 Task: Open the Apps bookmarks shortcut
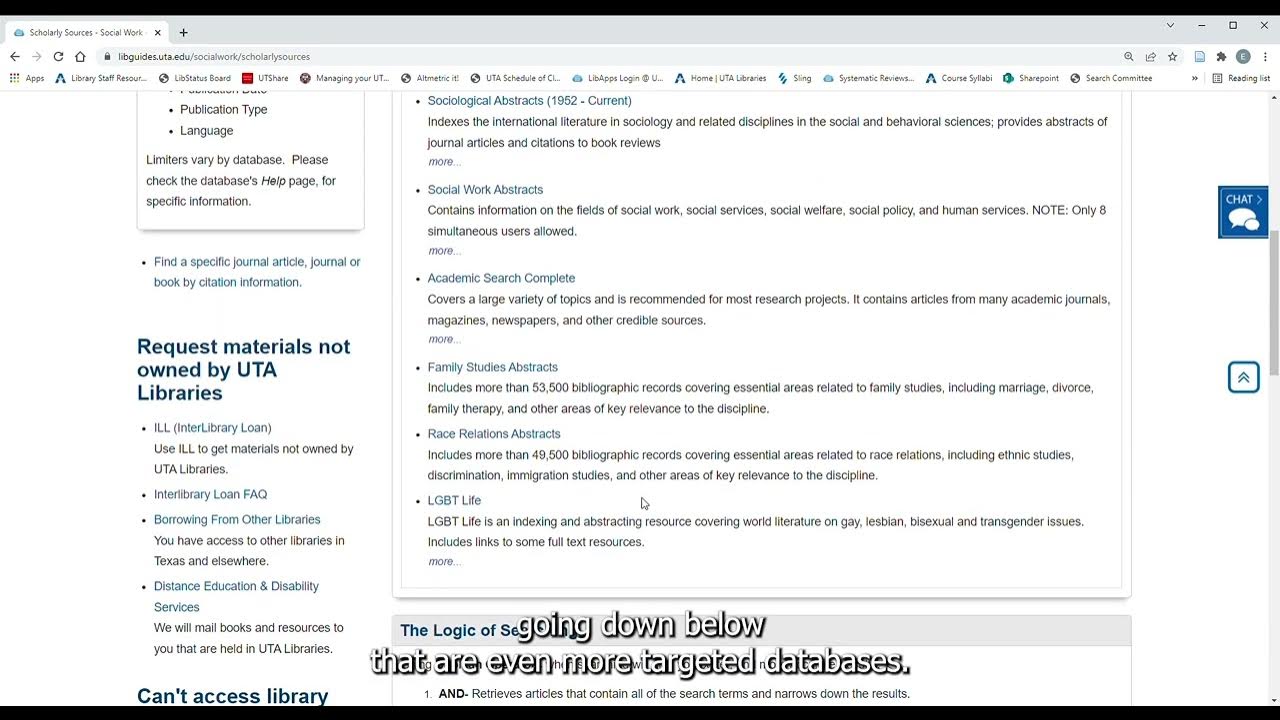pyautogui.click(x=27, y=78)
